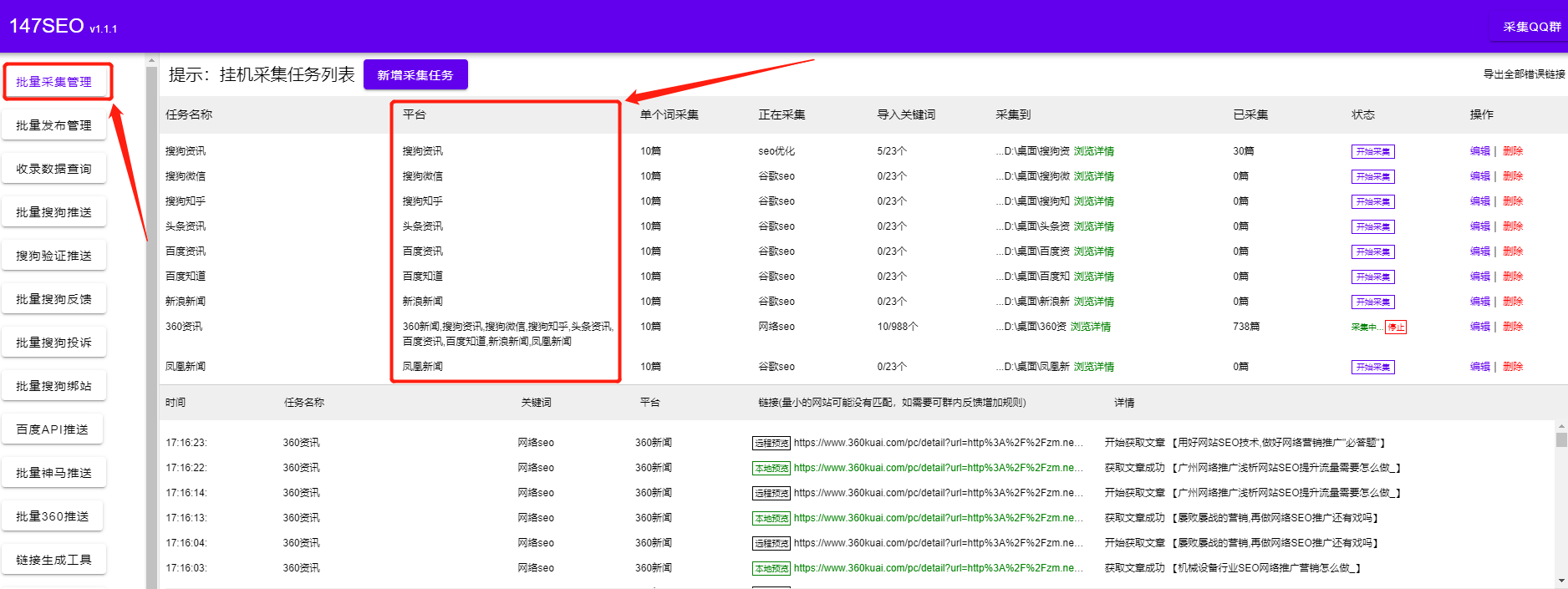This screenshot has height=589, width=1568.
Task: Open 批量360推送 in sidebar
Action: 53,516
